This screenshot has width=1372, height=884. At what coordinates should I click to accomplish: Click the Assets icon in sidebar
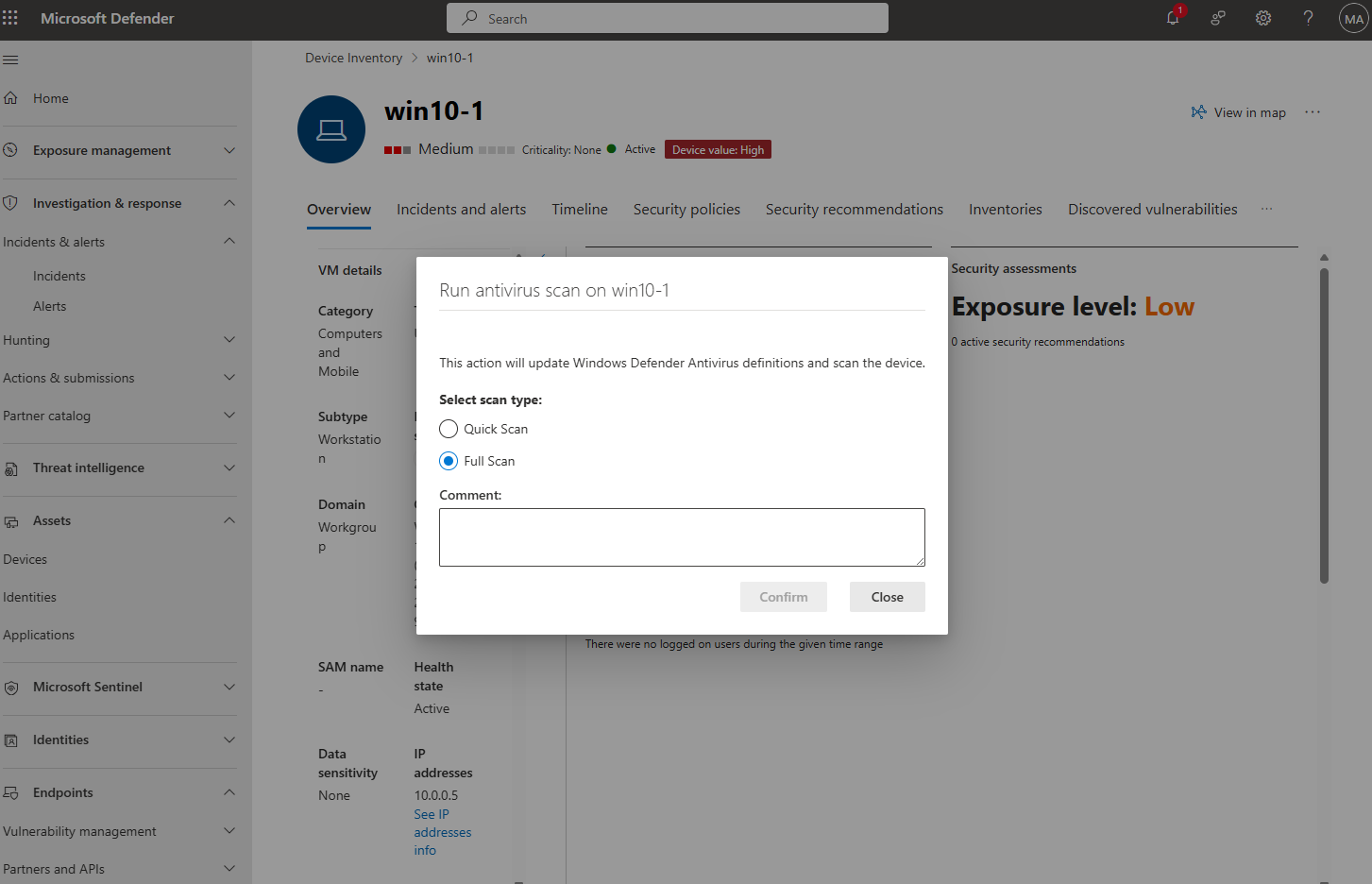[x=11, y=520]
